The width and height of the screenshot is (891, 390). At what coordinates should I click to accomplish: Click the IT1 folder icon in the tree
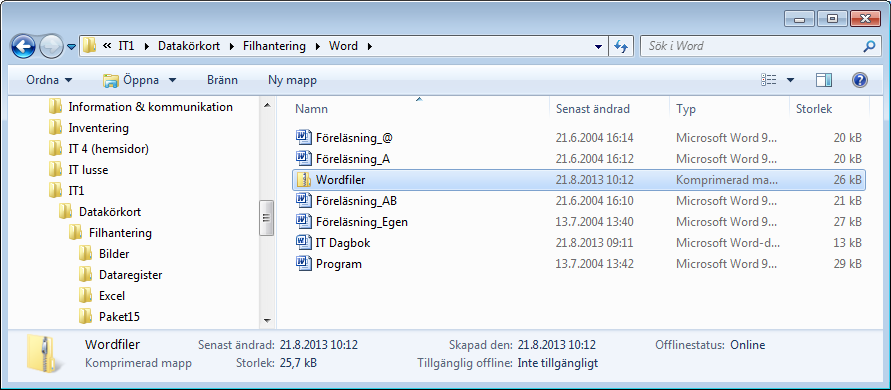[55, 190]
